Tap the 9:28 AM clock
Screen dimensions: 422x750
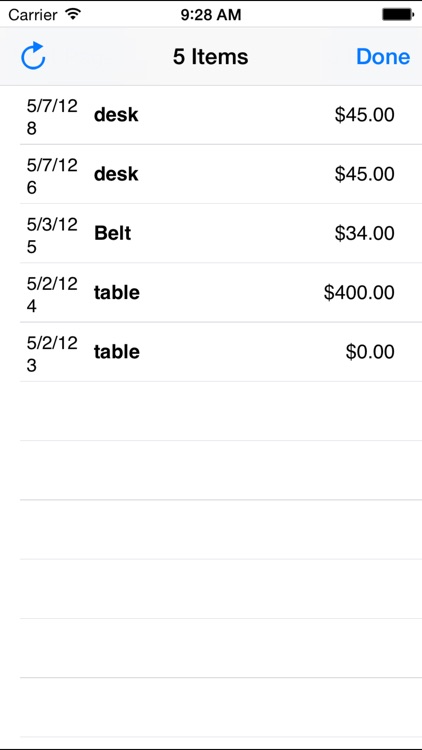[211, 15]
